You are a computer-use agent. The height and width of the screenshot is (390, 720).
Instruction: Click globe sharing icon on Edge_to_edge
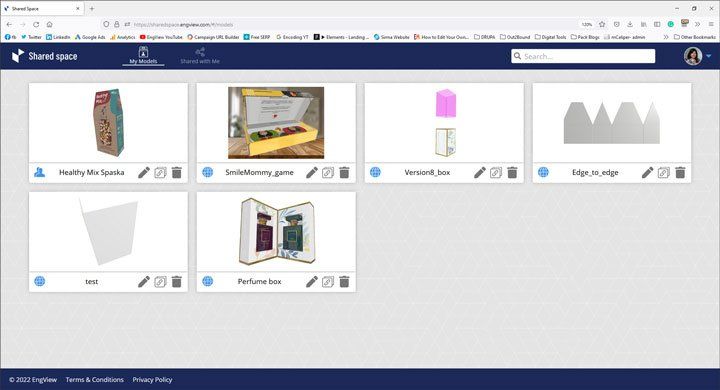(543, 172)
